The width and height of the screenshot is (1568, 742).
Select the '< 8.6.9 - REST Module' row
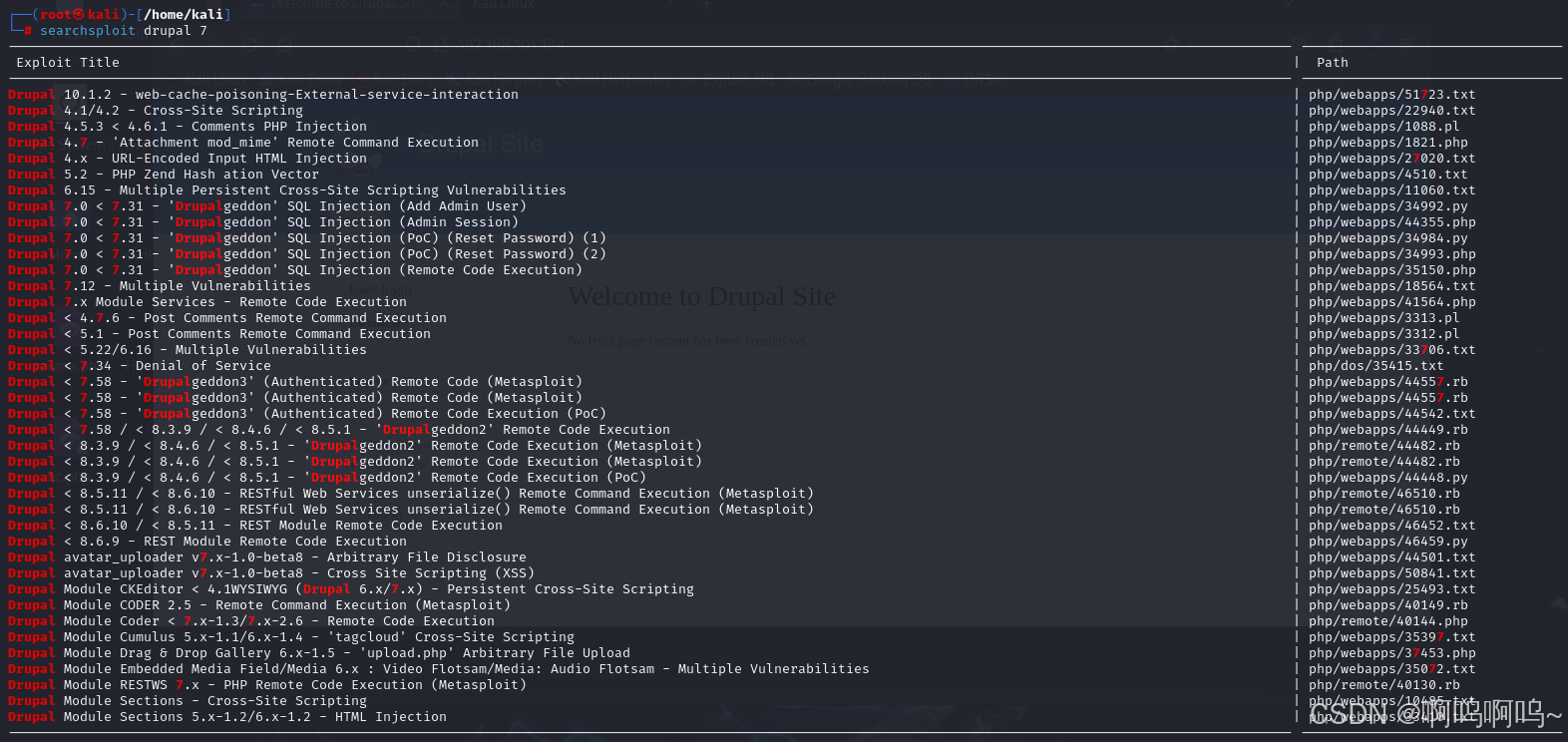coord(207,542)
